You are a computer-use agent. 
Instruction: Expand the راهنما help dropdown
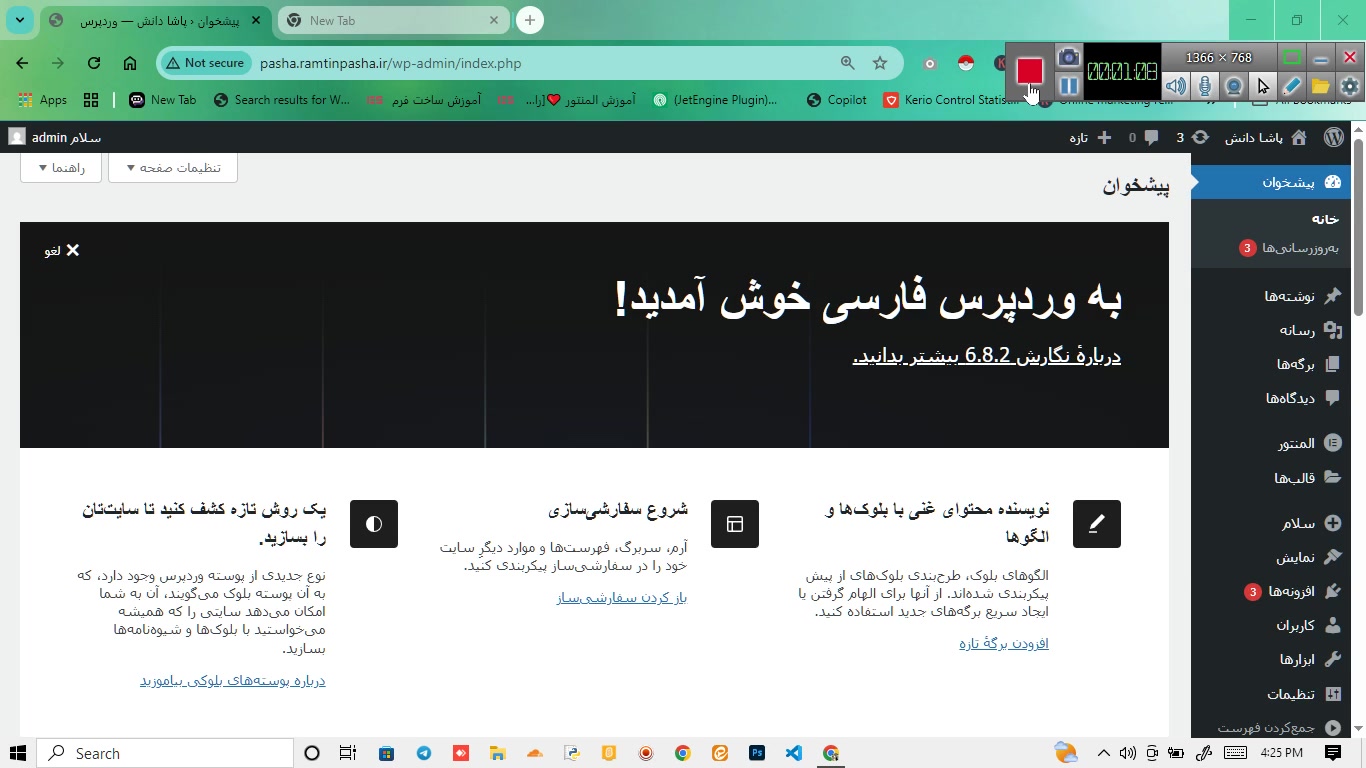point(61,167)
